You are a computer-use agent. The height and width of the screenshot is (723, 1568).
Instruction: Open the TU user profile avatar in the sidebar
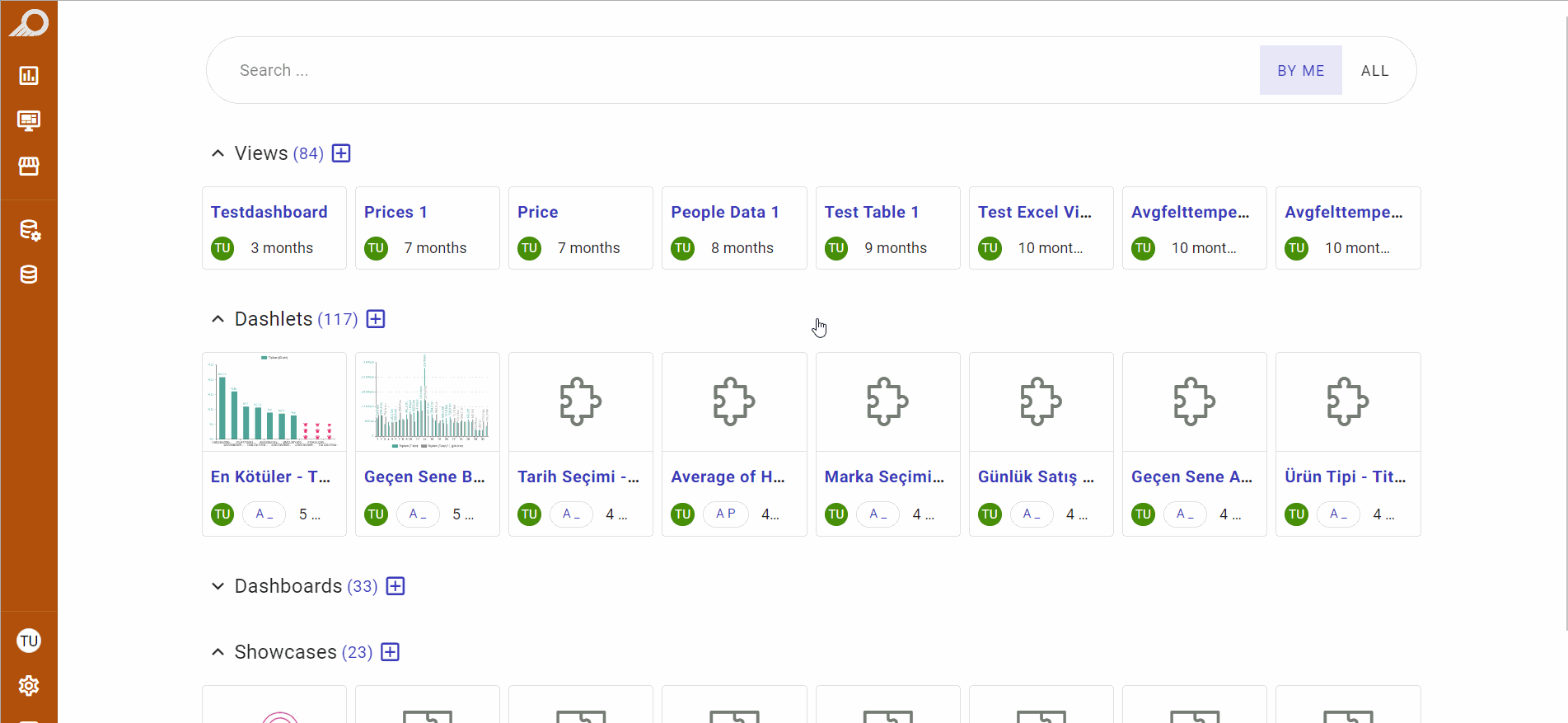(x=29, y=641)
